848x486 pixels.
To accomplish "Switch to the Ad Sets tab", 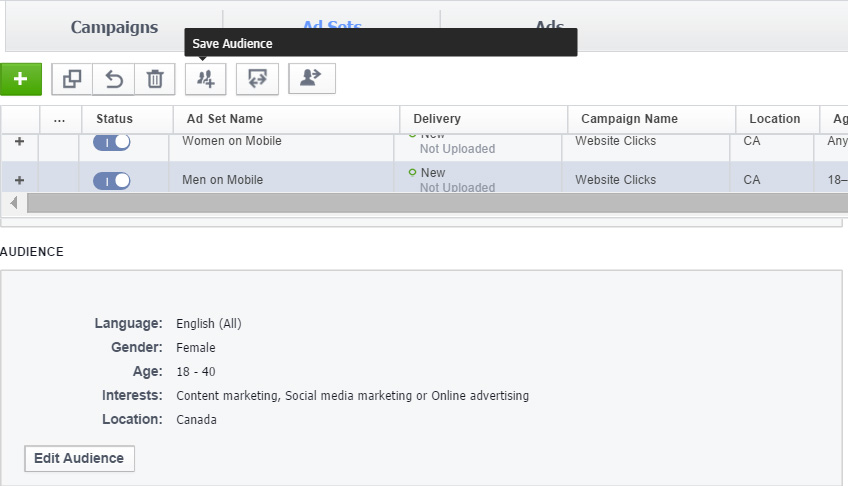I will (x=332, y=24).
